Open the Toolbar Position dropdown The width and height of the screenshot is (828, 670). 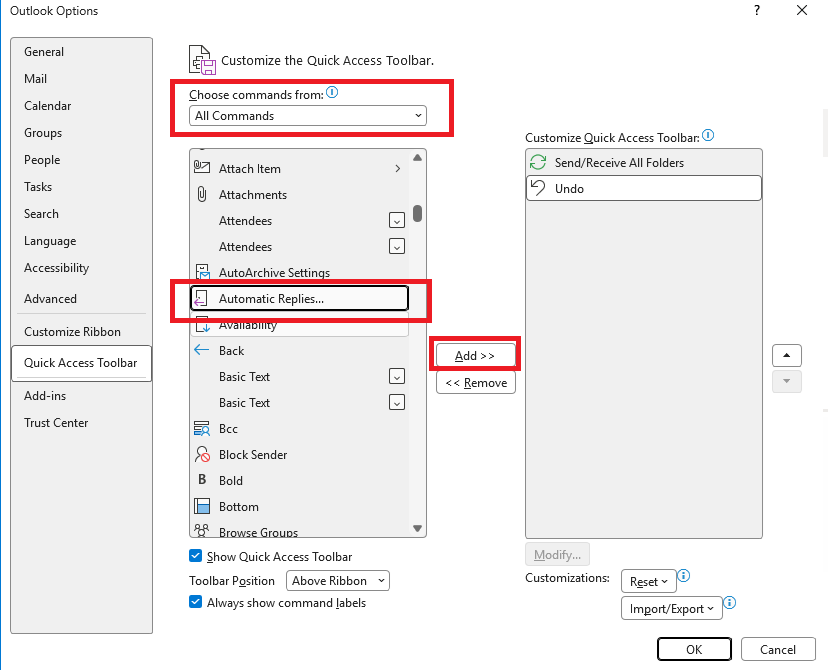[338, 581]
